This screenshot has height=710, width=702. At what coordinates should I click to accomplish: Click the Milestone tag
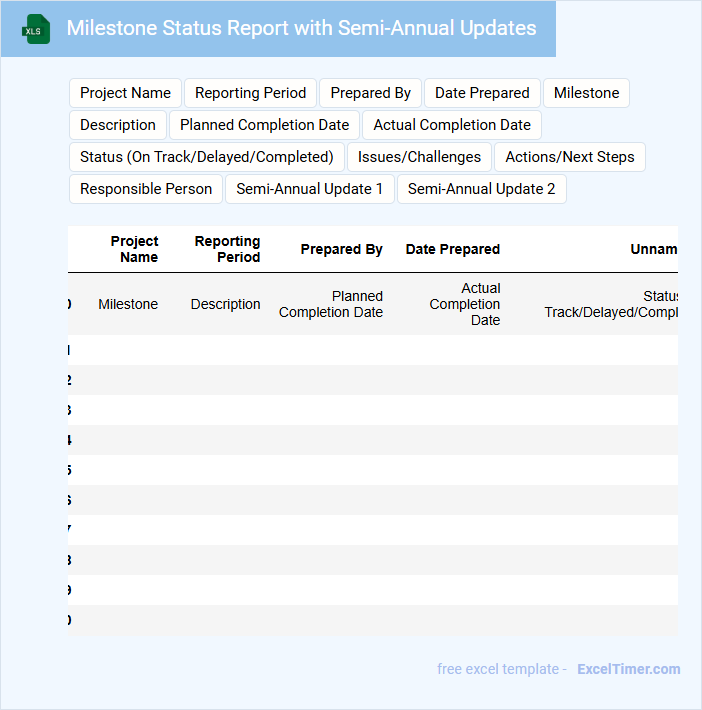[x=586, y=93]
